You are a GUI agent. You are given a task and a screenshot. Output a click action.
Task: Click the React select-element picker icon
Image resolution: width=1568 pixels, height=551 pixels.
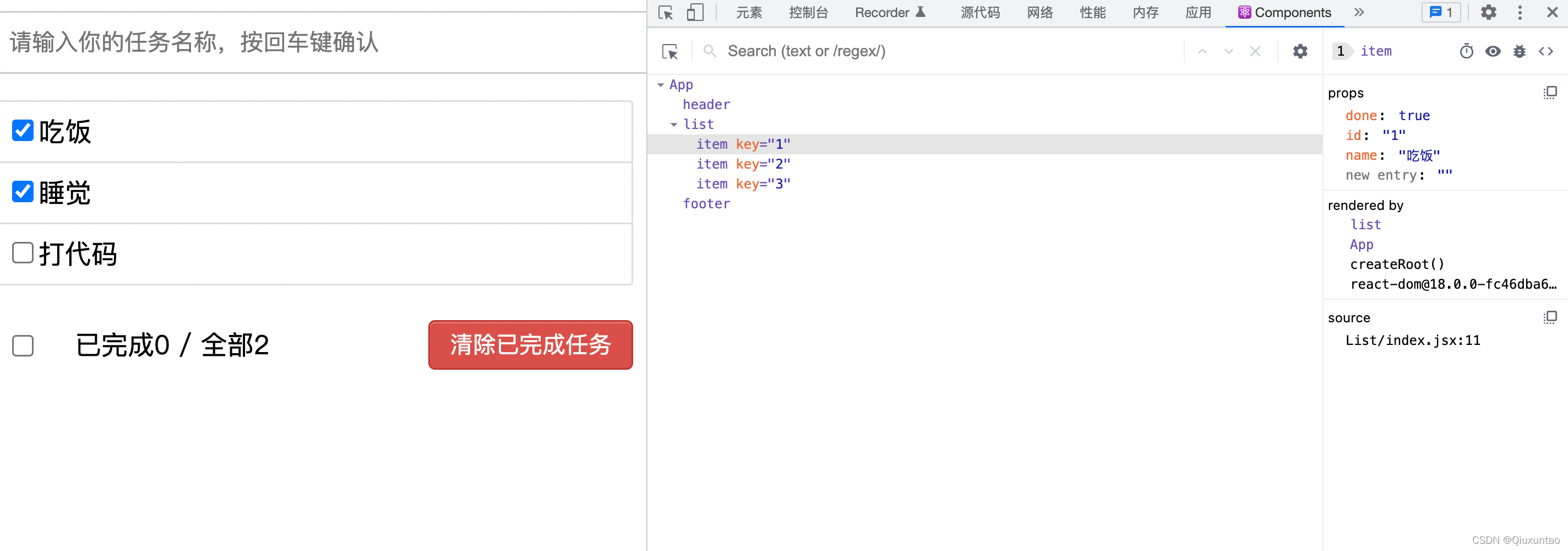pos(669,52)
